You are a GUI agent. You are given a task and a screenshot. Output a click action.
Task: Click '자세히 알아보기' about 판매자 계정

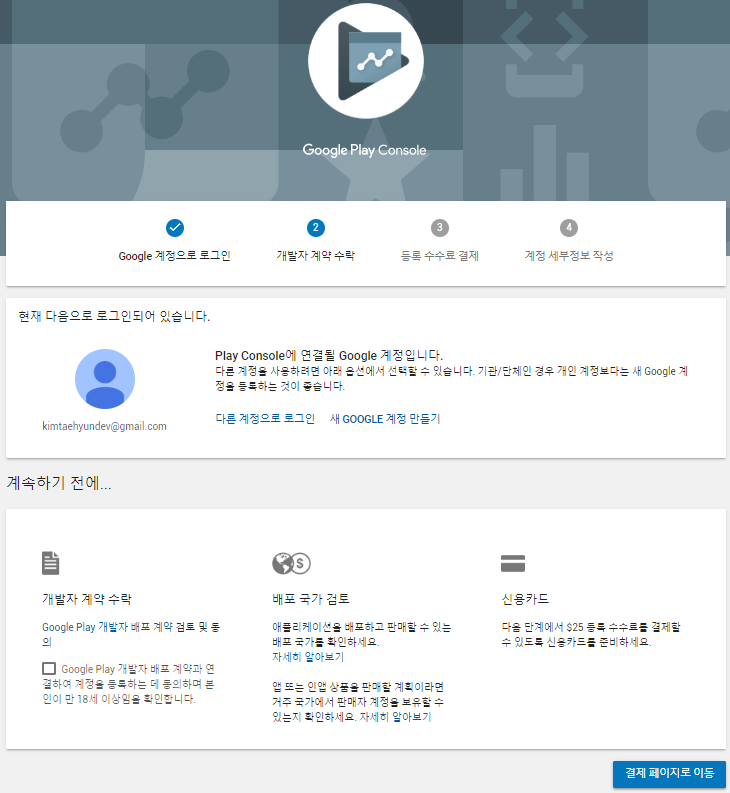click(395, 717)
